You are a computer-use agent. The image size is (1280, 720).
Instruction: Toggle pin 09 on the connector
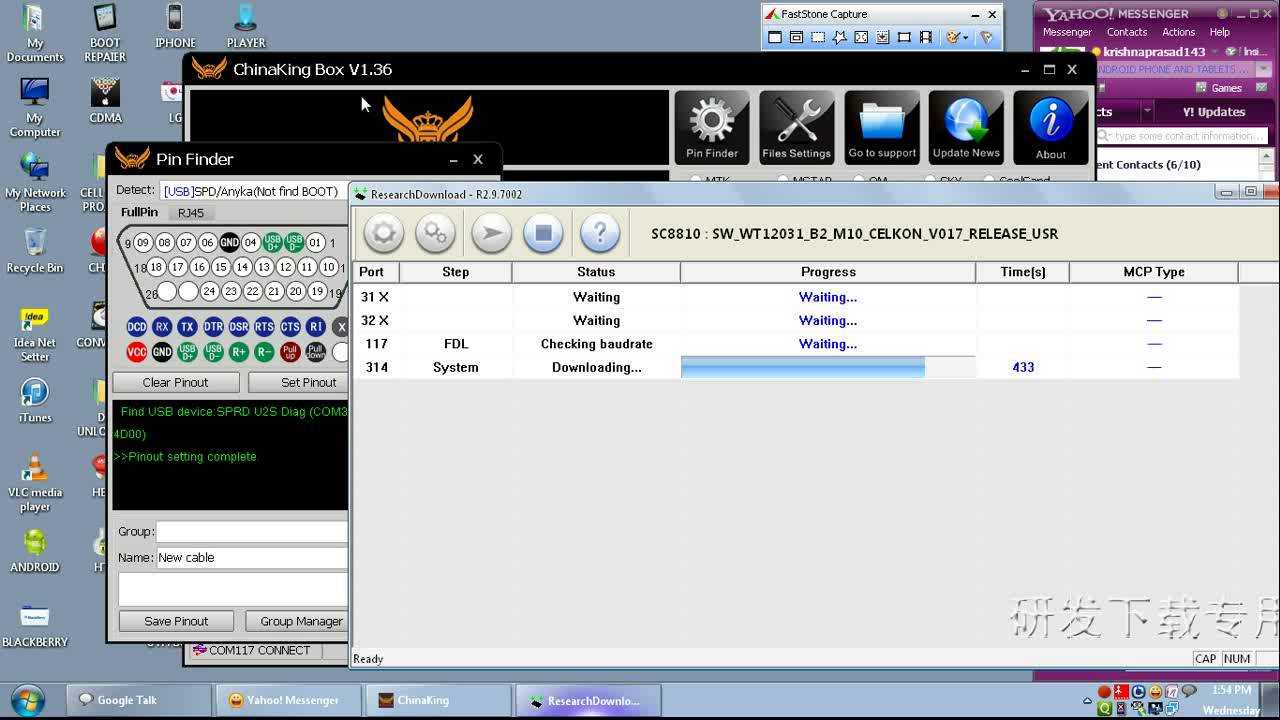(x=143, y=243)
